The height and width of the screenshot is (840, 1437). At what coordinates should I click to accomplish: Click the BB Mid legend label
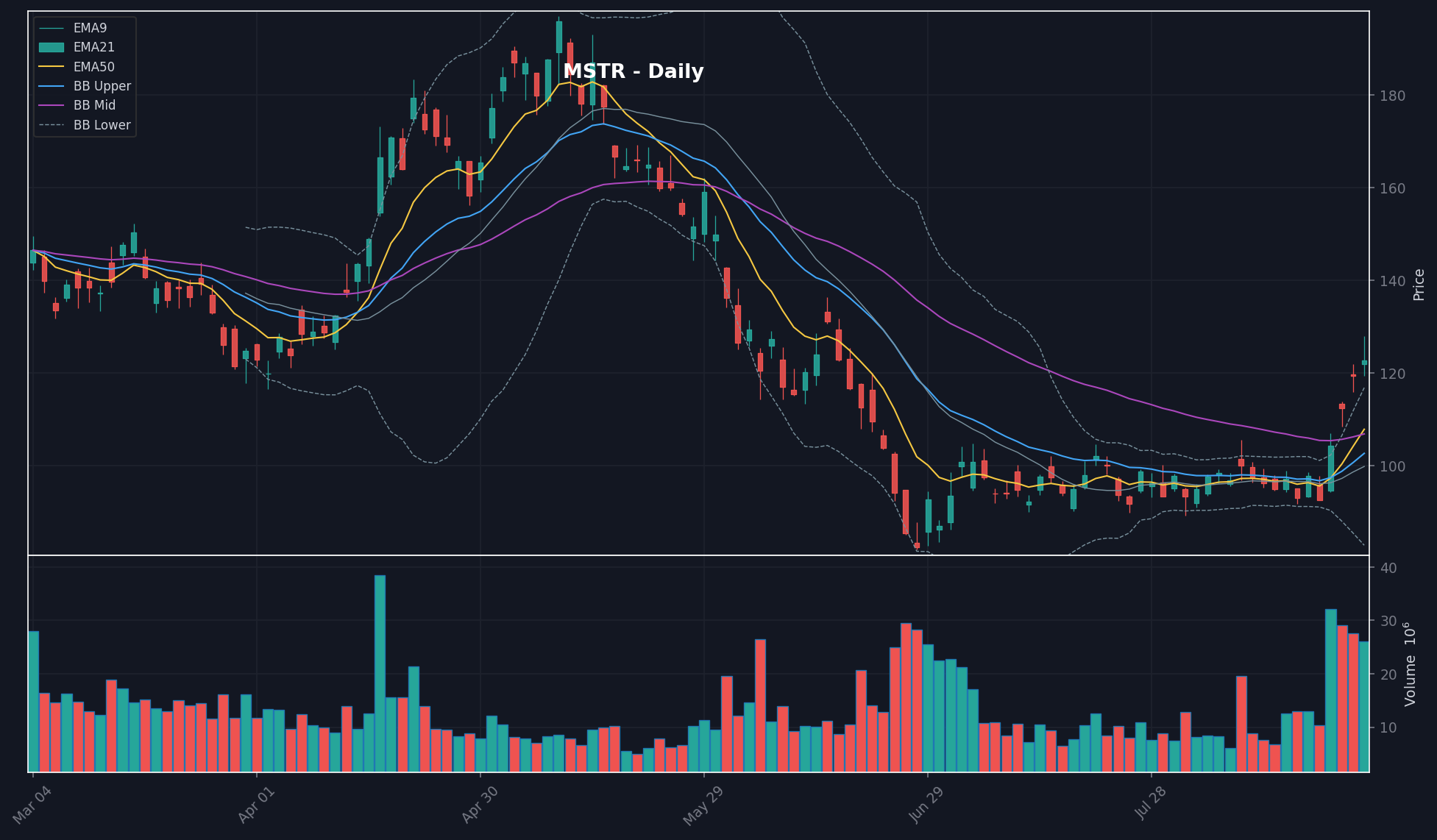click(94, 105)
